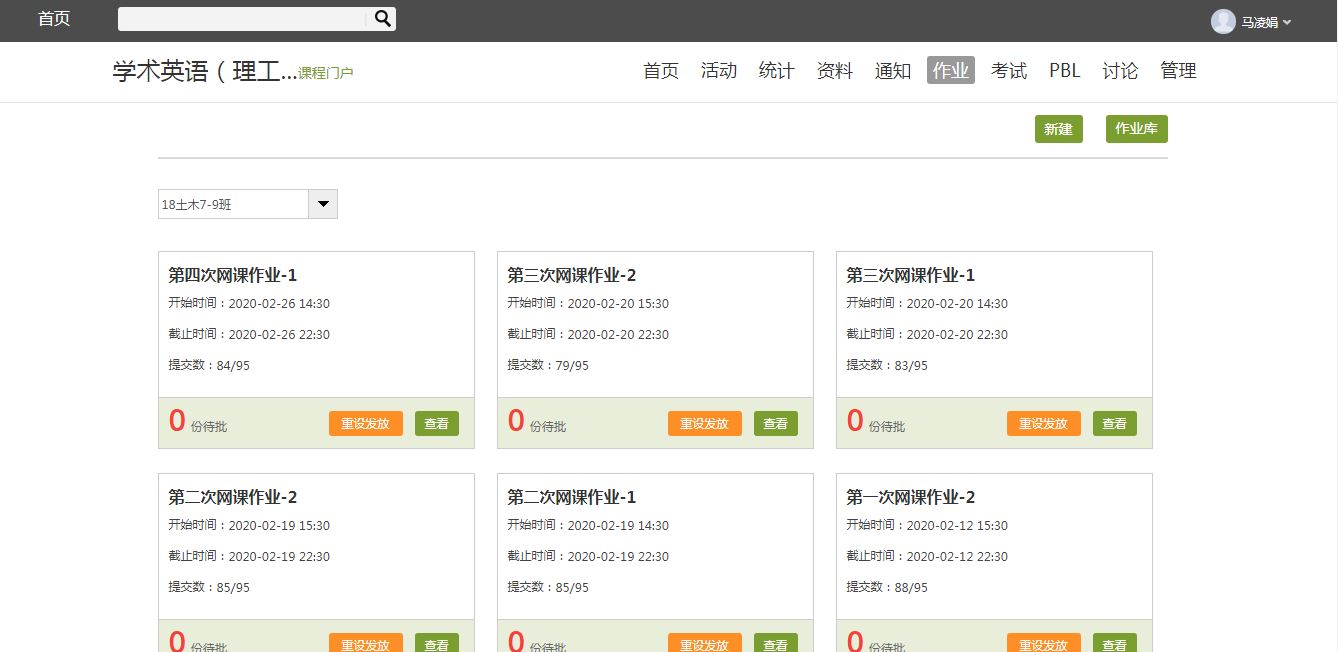The height and width of the screenshot is (652, 1338).
Task: Open the PBL tab
Action: [x=1065, y=70]
